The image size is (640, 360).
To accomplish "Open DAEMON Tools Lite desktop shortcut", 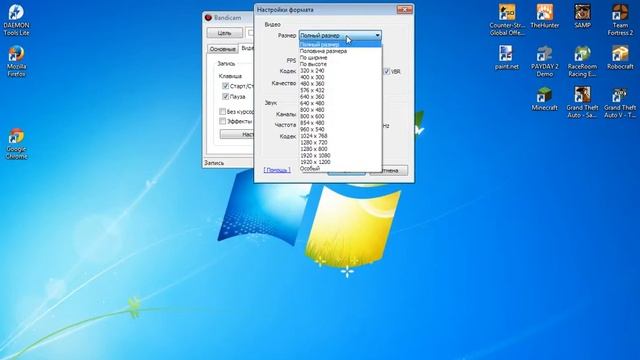I will tap(16, 20).
